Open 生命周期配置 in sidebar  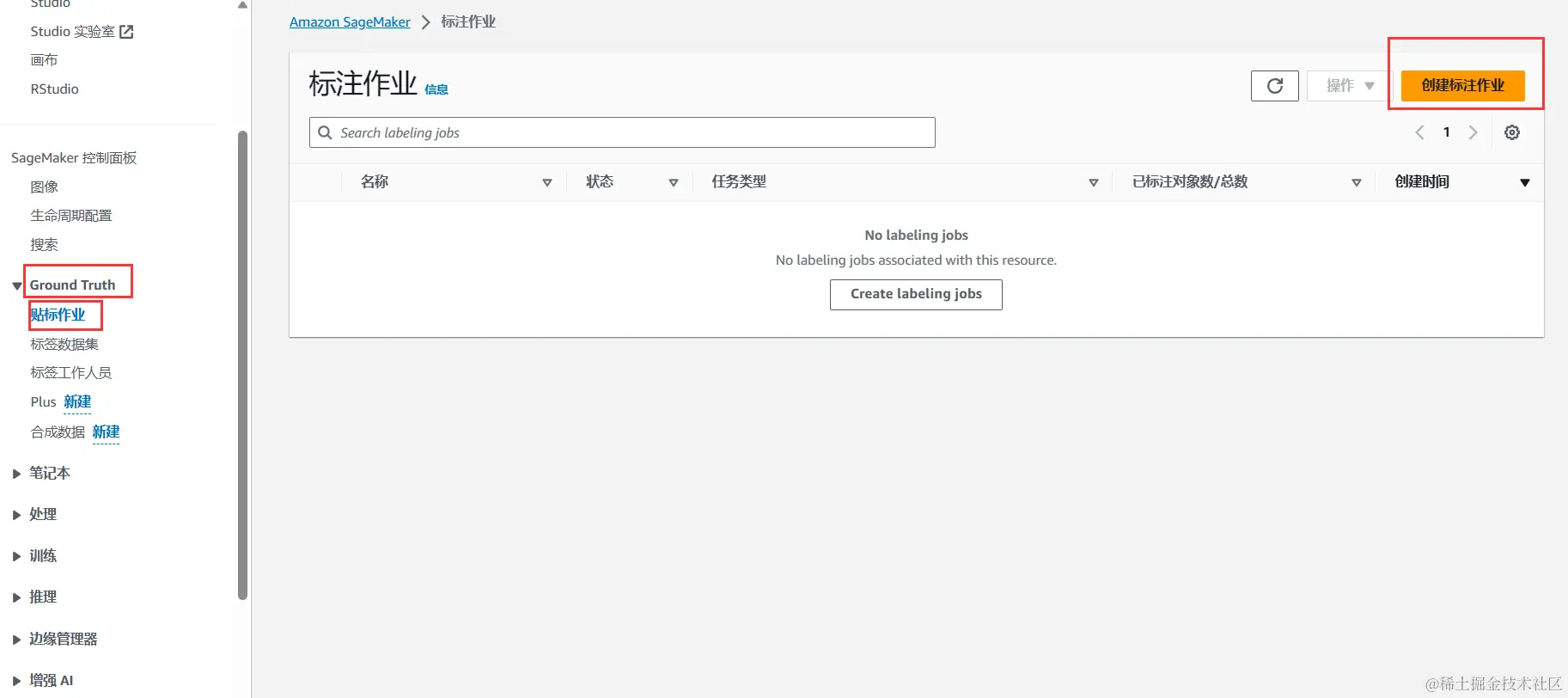(71, 215)
